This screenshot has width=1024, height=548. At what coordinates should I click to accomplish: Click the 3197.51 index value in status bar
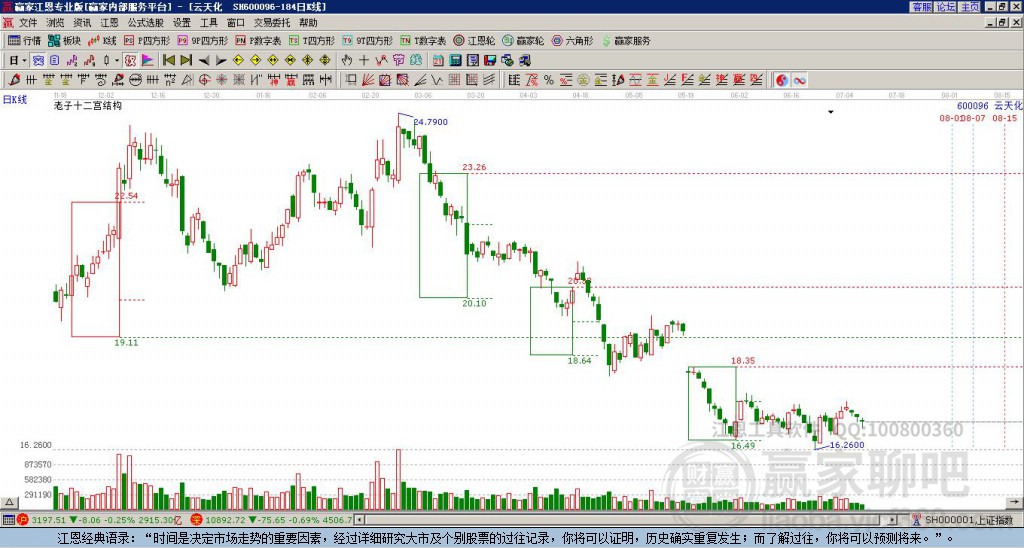(x=49, y=520)
